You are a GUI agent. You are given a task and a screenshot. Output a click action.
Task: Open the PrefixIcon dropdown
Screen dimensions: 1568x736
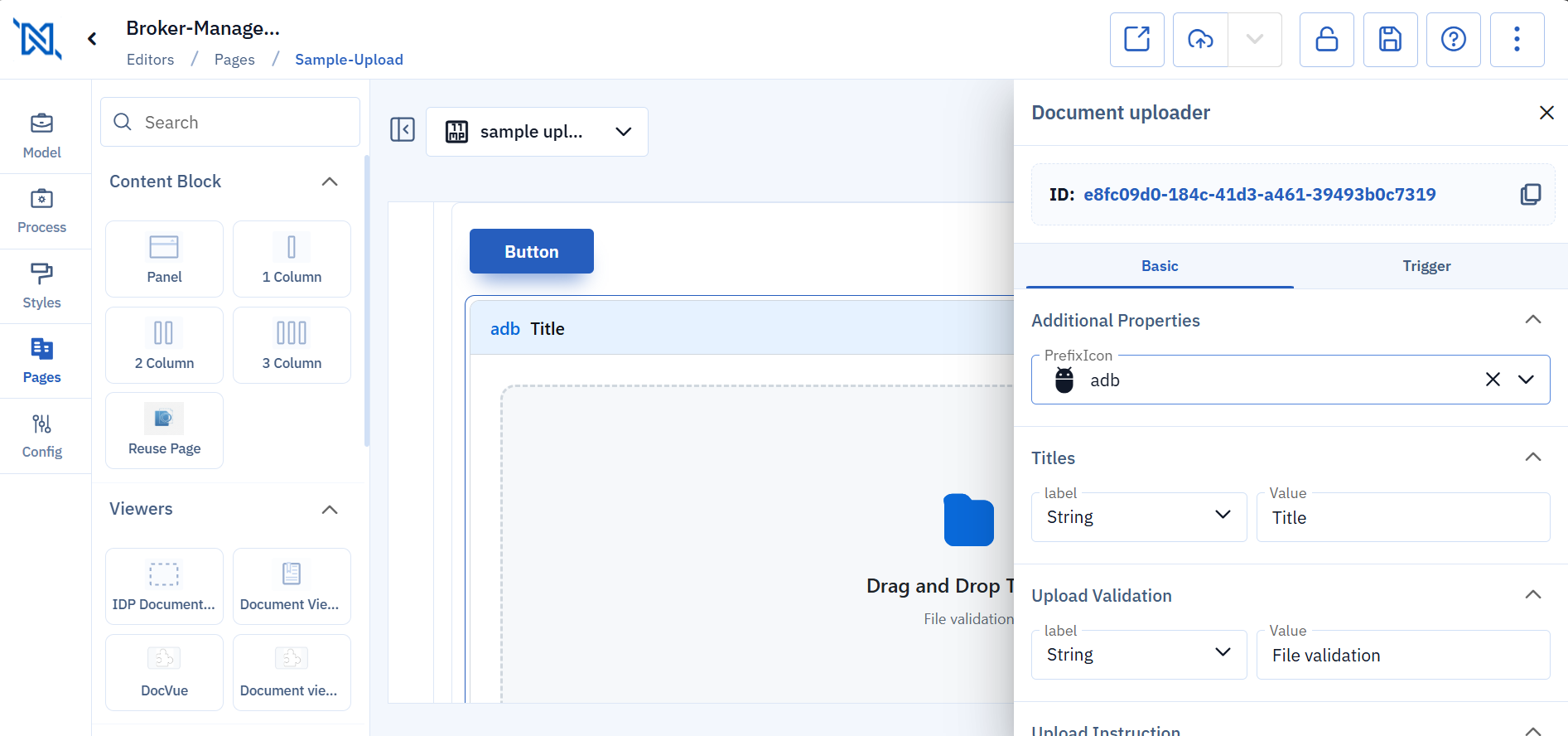(1526, 380)
